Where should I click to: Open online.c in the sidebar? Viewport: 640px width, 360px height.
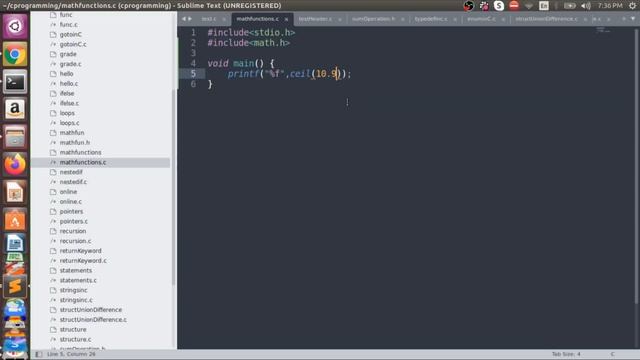(x=71, y=202)
